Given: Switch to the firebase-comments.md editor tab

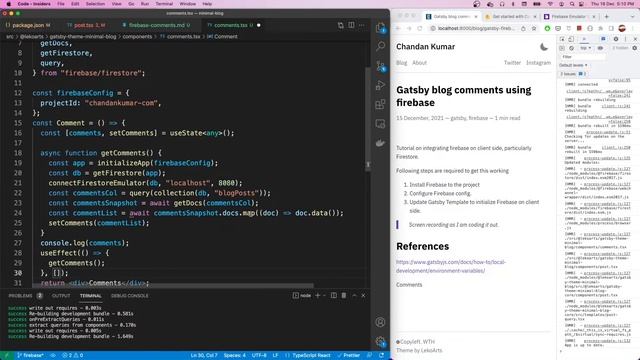Looking at the screenshot, I should click(157, 25).
